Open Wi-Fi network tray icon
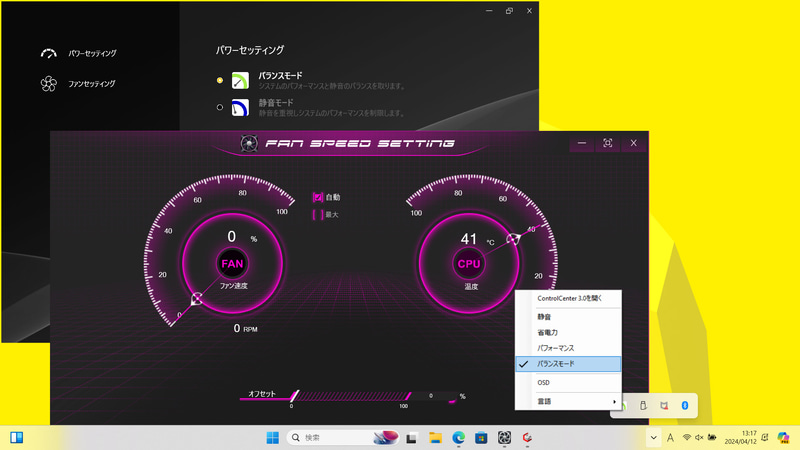Screen dimensions: 800x450 (x=687, y=437)
